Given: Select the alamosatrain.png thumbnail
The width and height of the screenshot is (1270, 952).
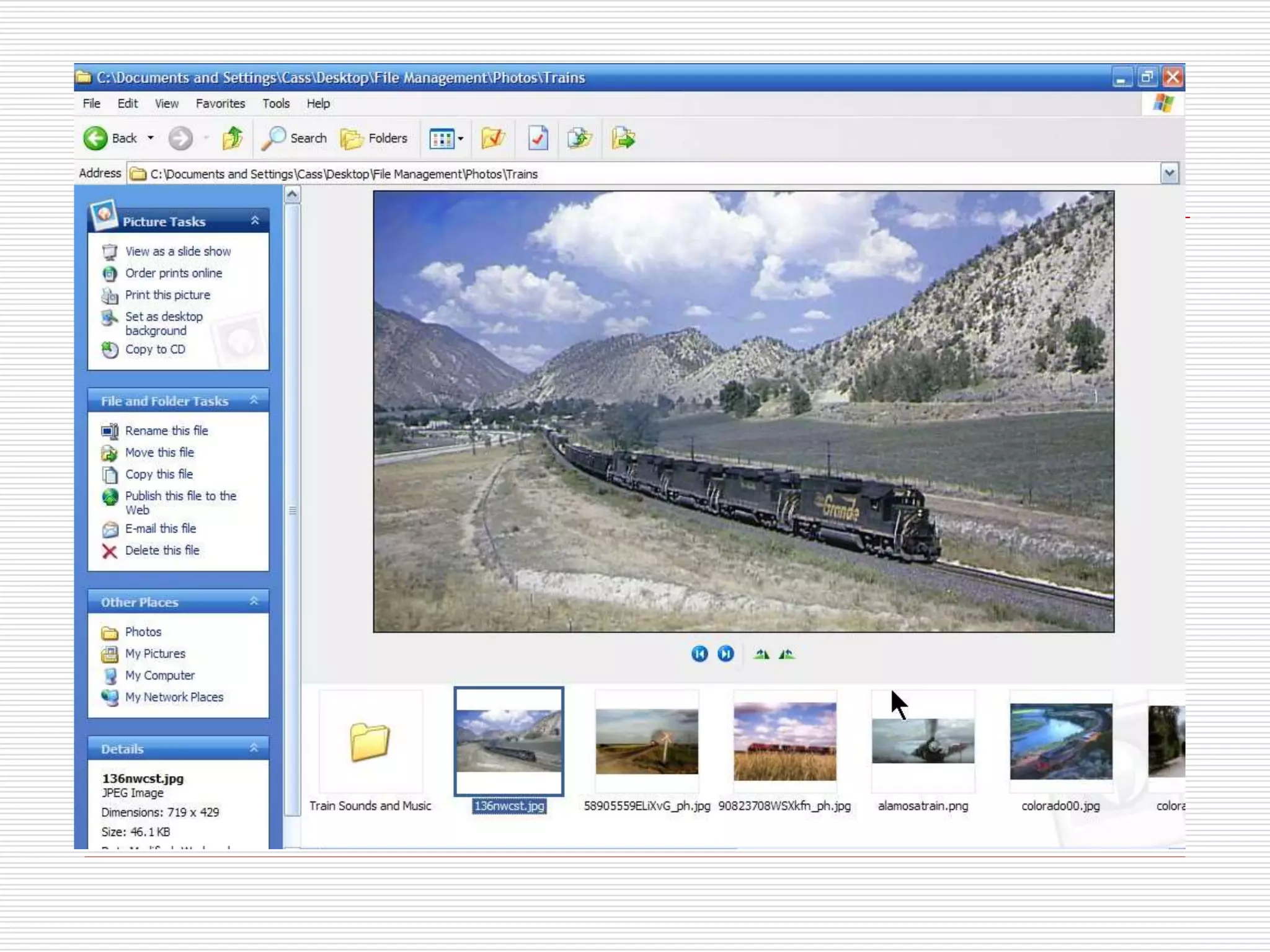Looking at the screenshot, I should (923, 741).
